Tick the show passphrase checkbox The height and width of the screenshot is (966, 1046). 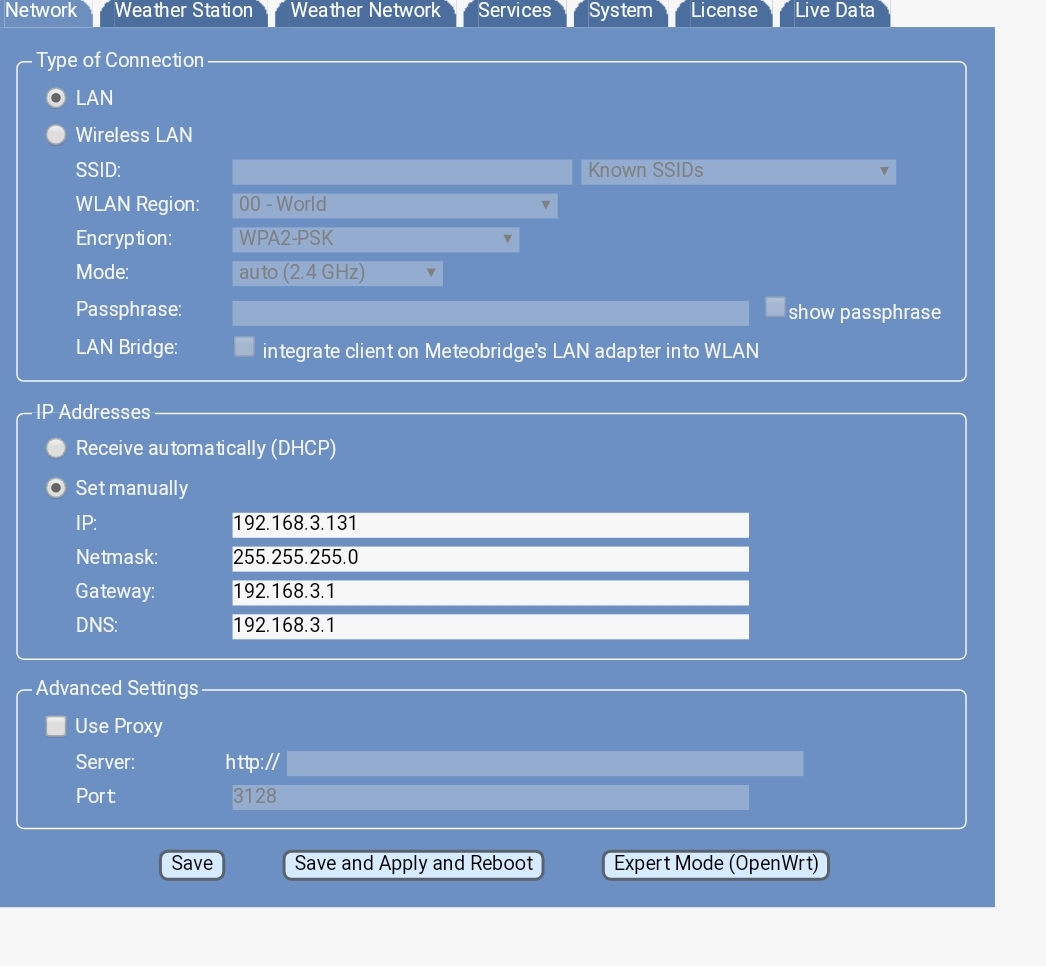[x=775, y=308]
